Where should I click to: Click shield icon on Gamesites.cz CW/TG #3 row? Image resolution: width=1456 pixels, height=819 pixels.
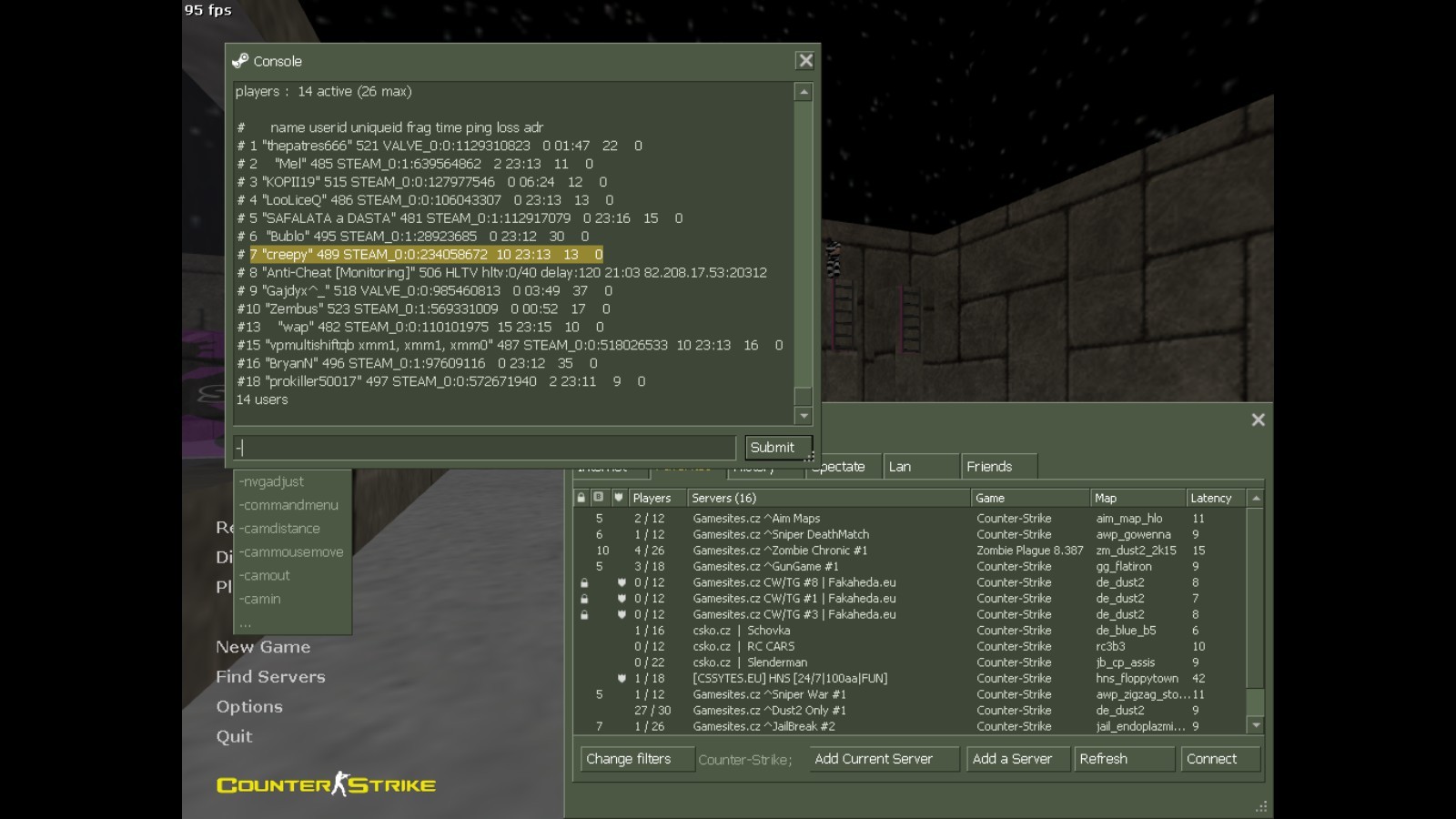[x=622, y=614]
